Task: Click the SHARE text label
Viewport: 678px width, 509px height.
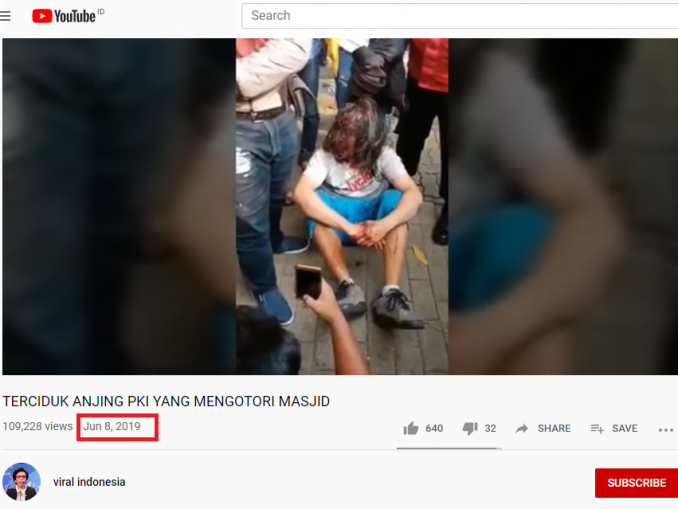Action: 554,428
